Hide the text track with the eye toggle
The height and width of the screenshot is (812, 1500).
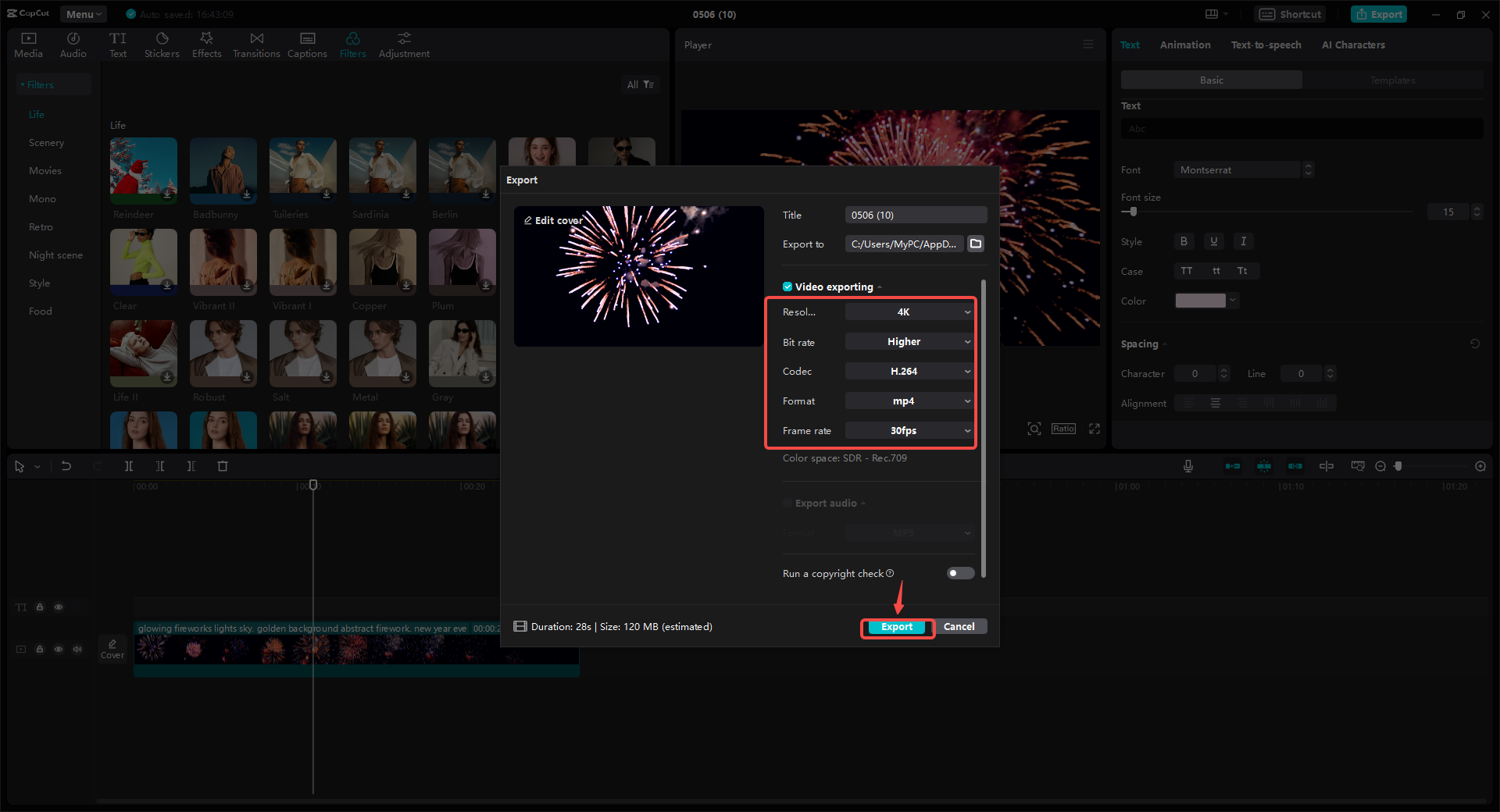coord(59,607)
